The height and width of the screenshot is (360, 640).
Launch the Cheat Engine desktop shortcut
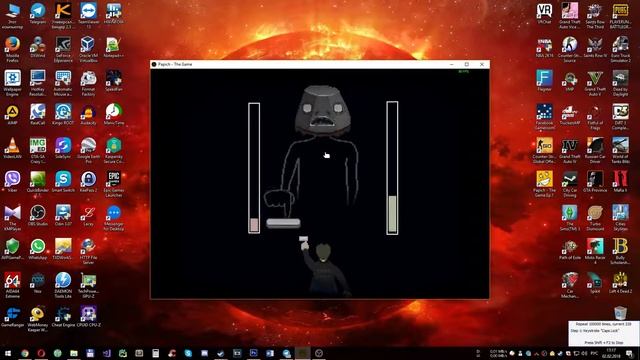click(x=63, y=316)
